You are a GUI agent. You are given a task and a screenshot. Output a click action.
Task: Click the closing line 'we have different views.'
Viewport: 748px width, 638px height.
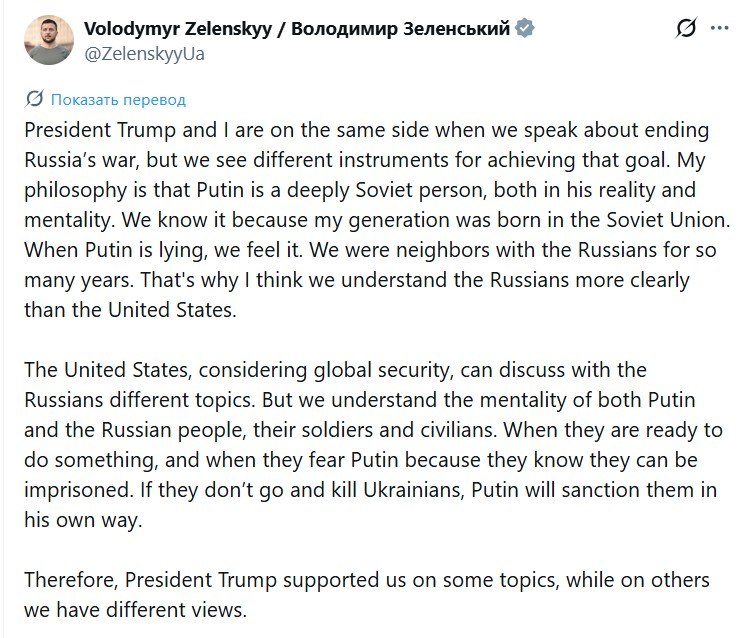135,610
